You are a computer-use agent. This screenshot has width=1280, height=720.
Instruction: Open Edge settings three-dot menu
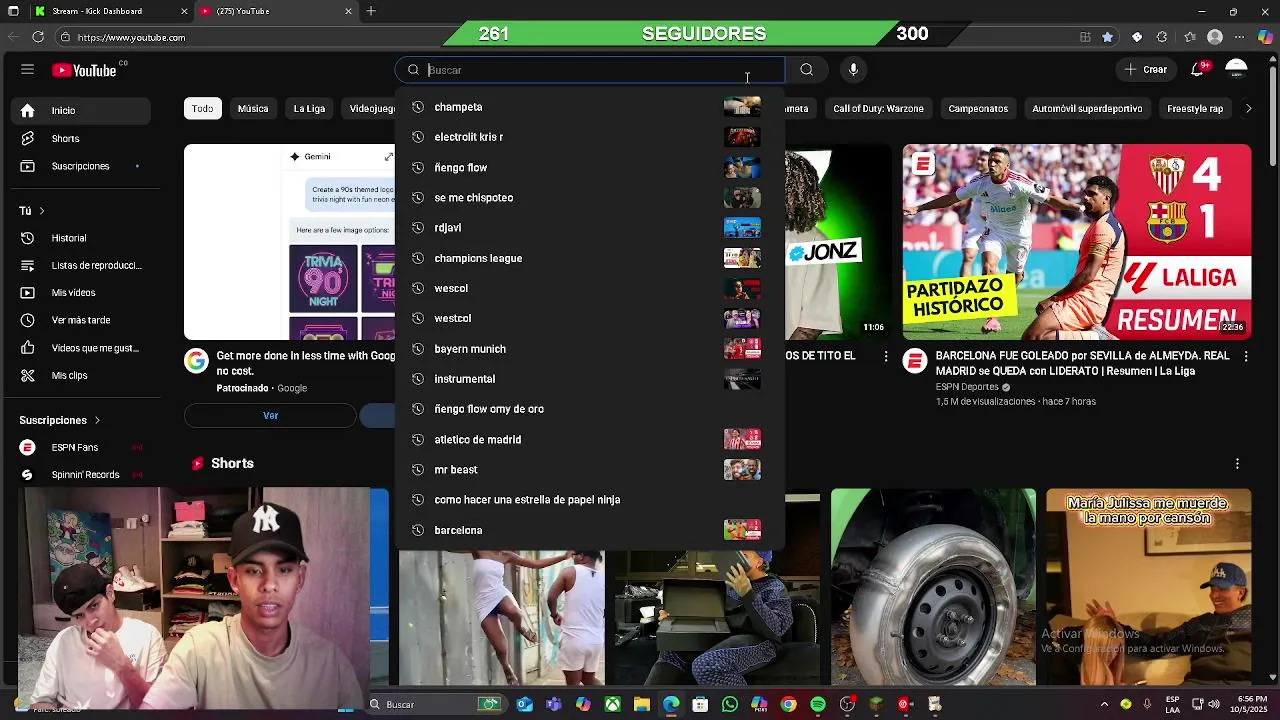click(x=1240, y=37)
